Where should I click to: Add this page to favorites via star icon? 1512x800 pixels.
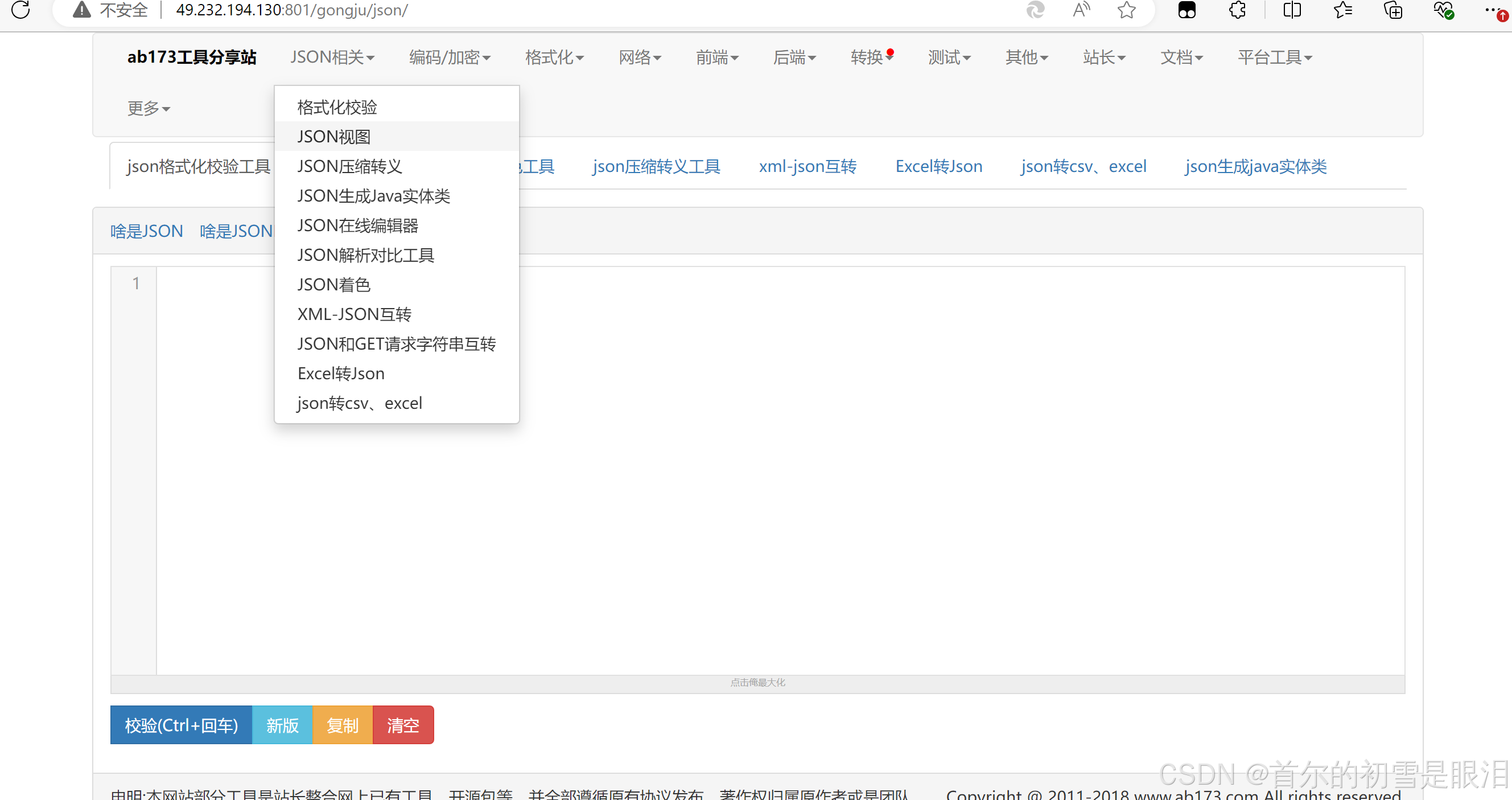1126,10
